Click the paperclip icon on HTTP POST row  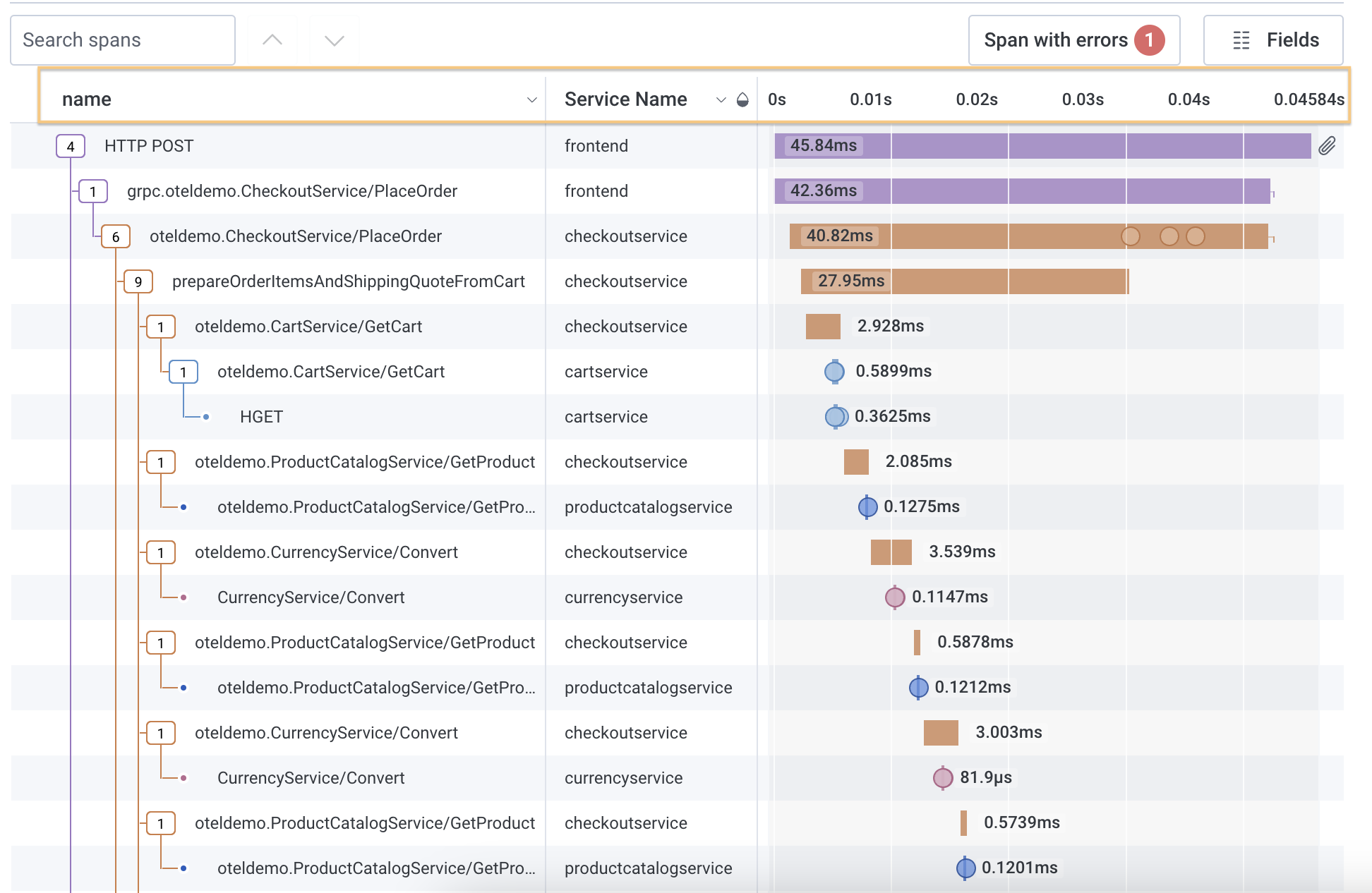[1327, 146]
